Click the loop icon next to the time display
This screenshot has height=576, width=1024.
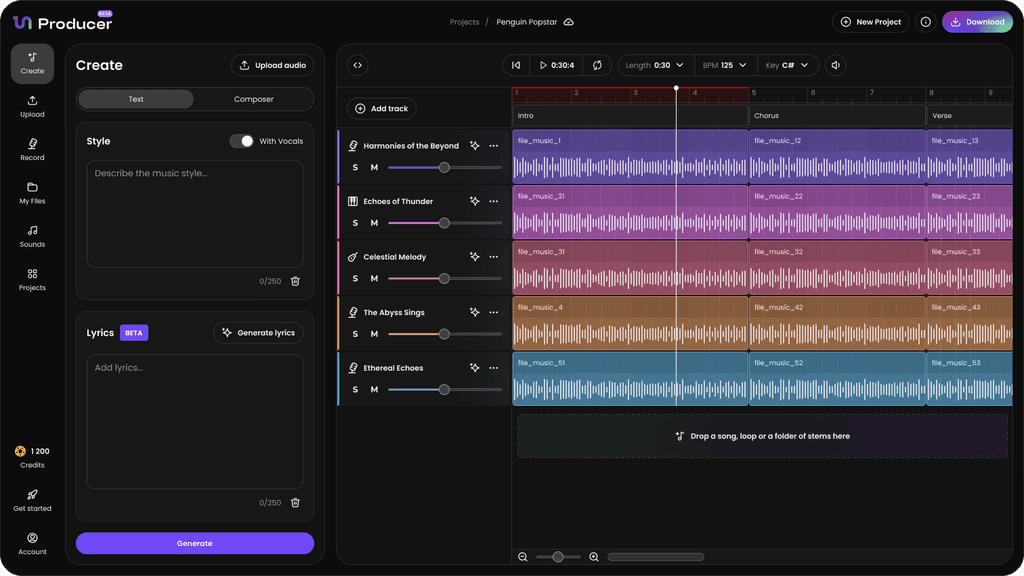tap(597, 64)
